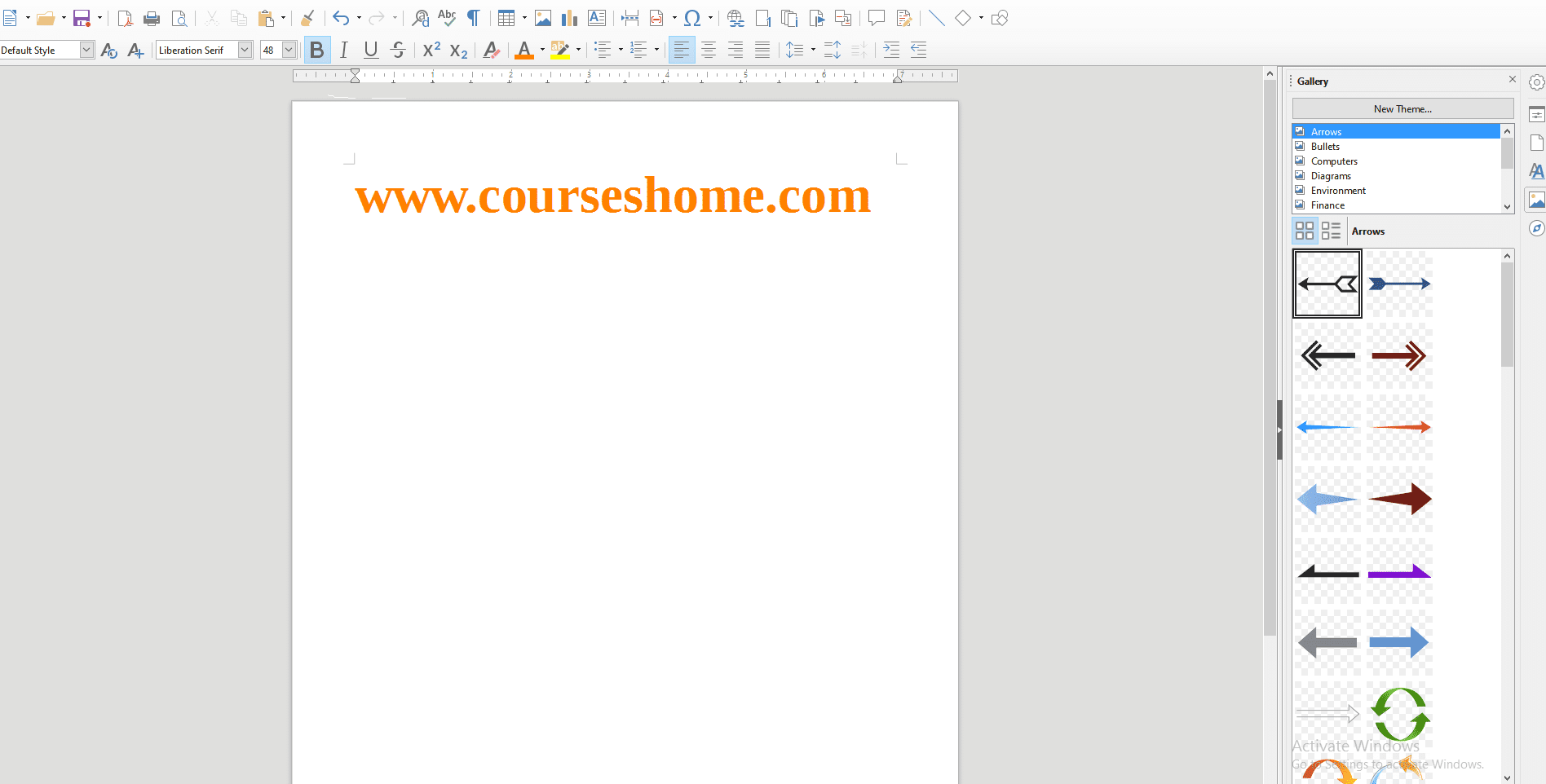Toggle bold formatting
Screen dimensions: 1546x784
click(317, 50)
